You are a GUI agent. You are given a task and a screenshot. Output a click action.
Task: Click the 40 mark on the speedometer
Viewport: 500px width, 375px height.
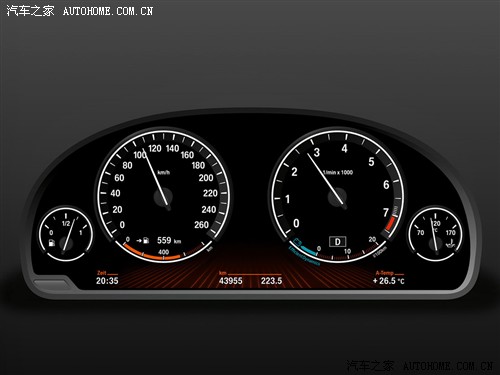[x=115, y=193]
